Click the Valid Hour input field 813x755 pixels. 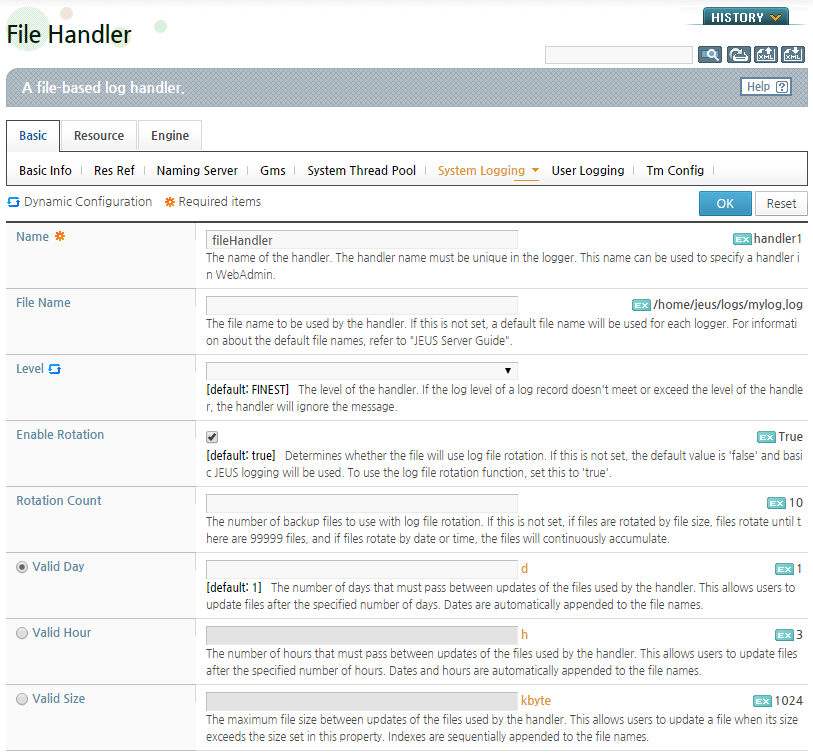[362, 635]
